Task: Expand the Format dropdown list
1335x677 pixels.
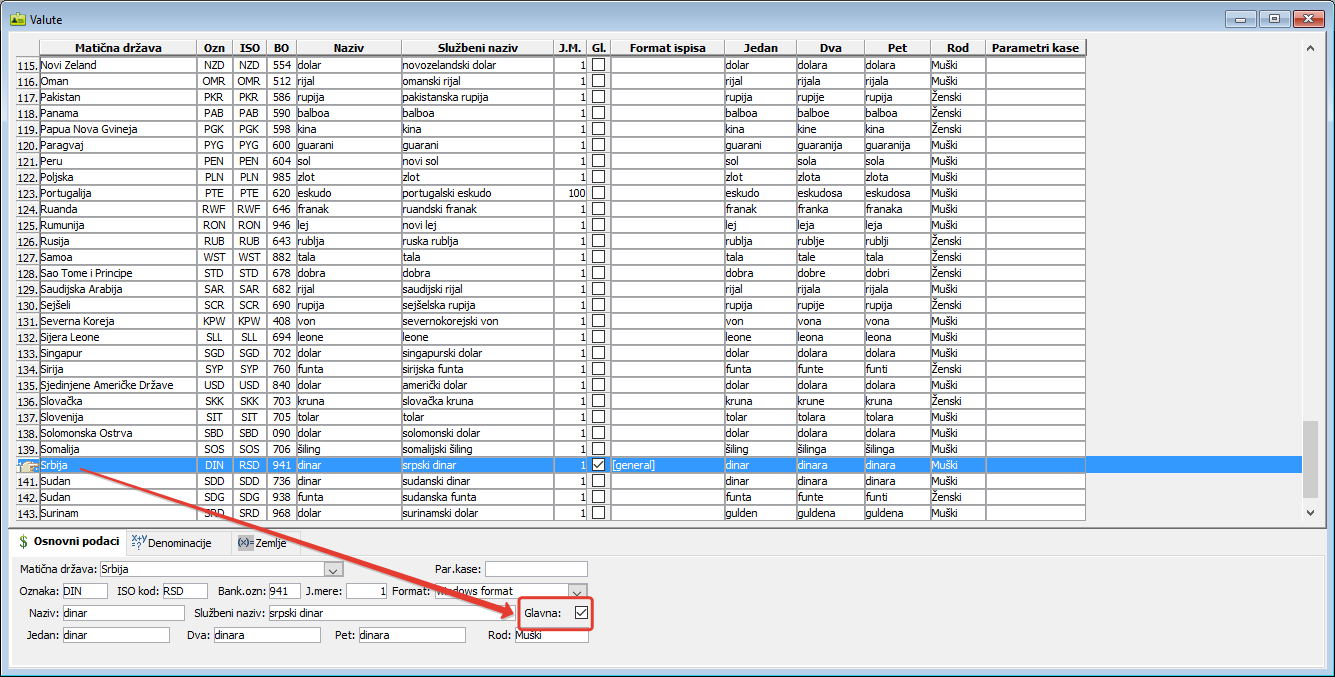Action: click(577, 591)
